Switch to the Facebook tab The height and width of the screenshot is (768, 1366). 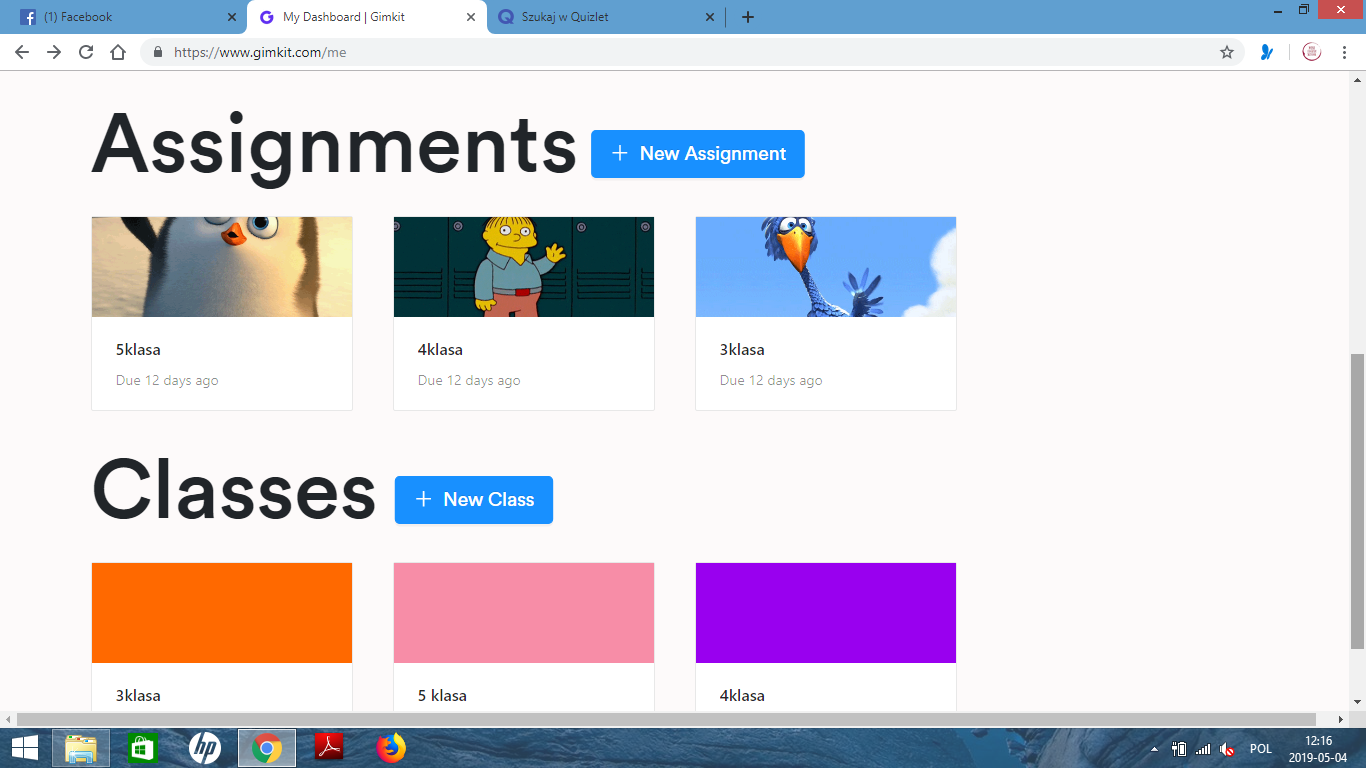120,16
